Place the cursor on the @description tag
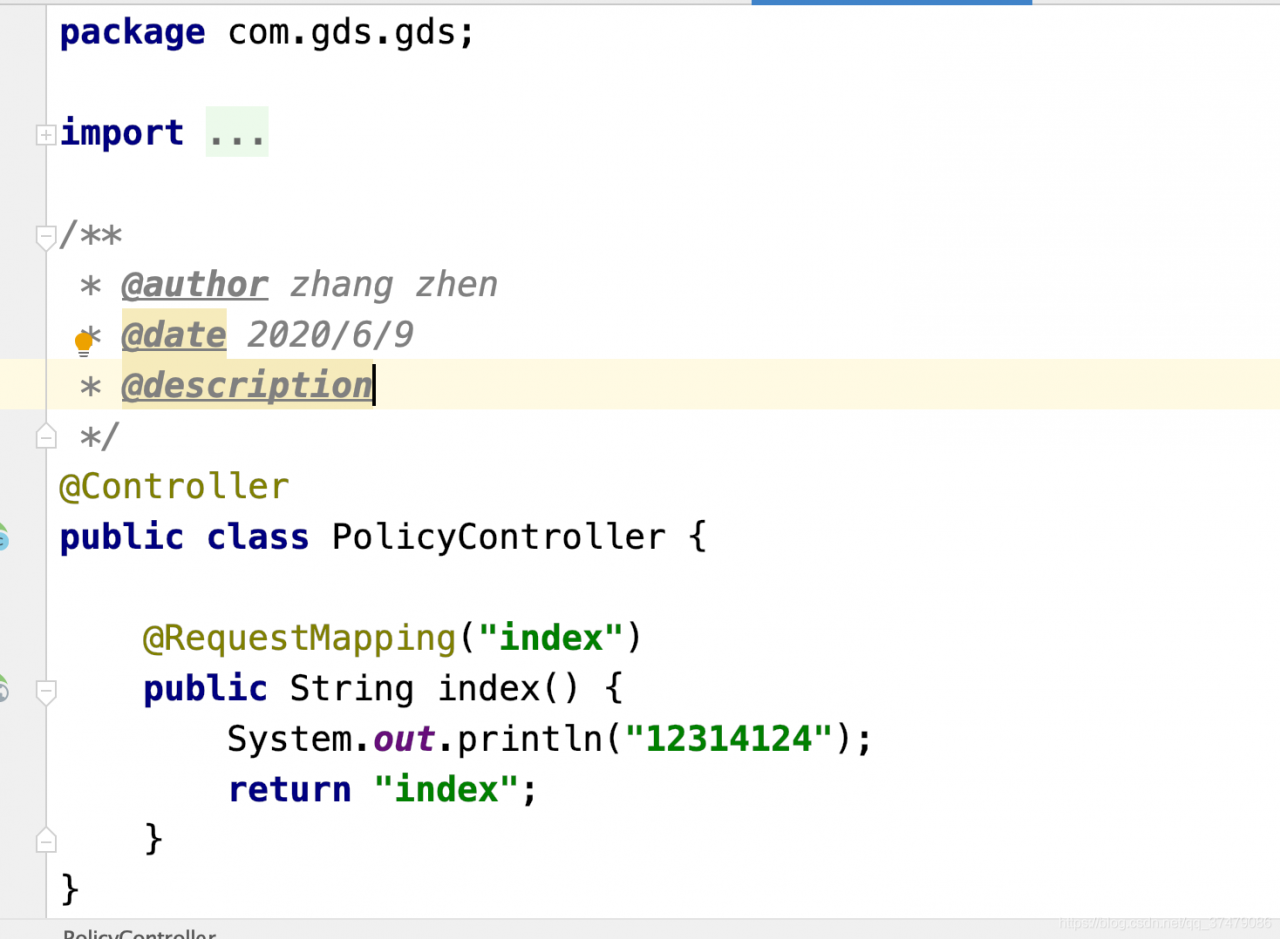Viewport: 1280px width, 939px height. (x=246, y=386)
